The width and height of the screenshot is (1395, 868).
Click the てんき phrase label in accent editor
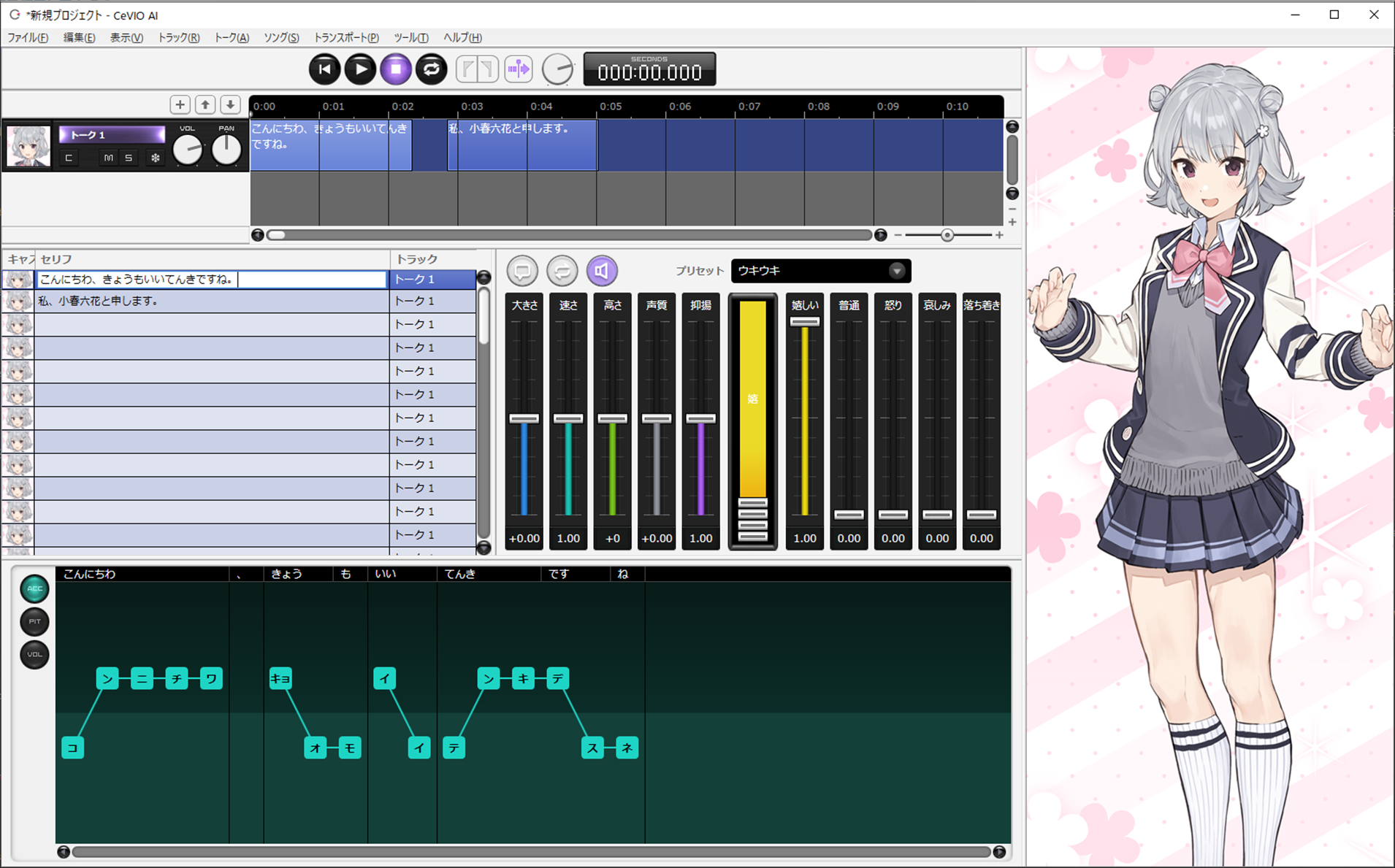[x=460, y=574]
